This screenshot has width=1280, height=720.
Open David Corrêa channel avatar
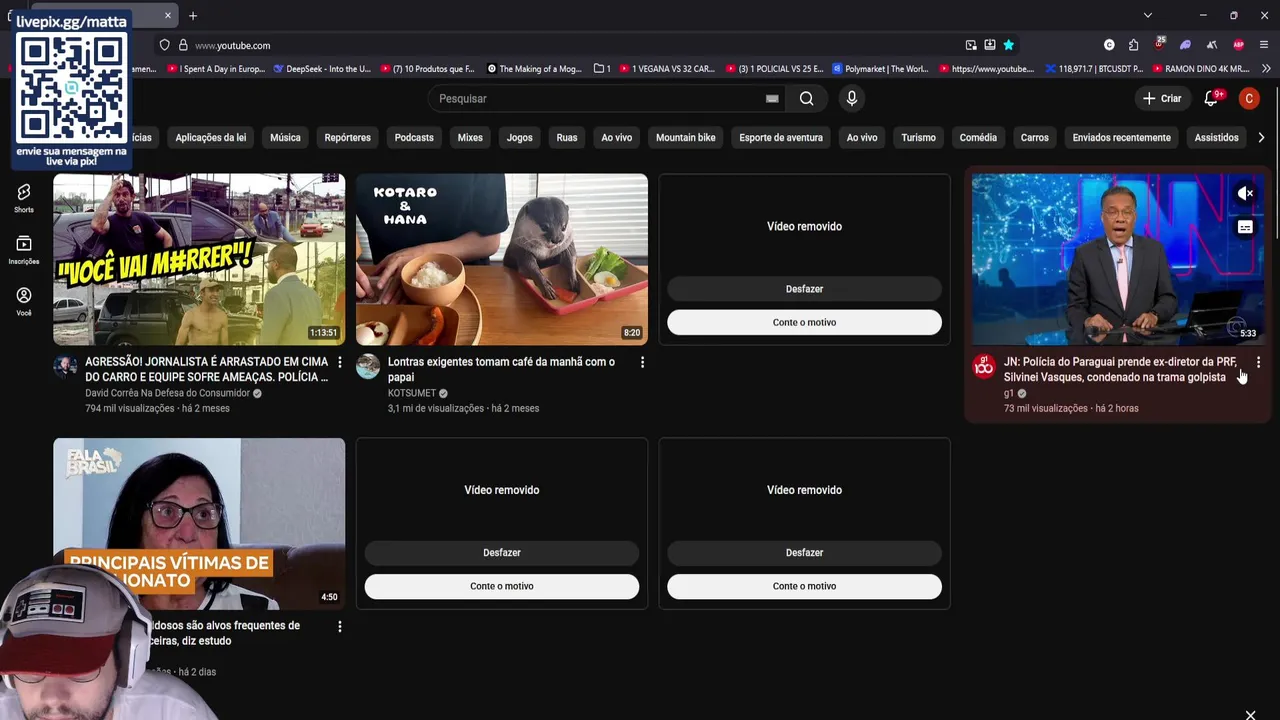coord(65,366)
